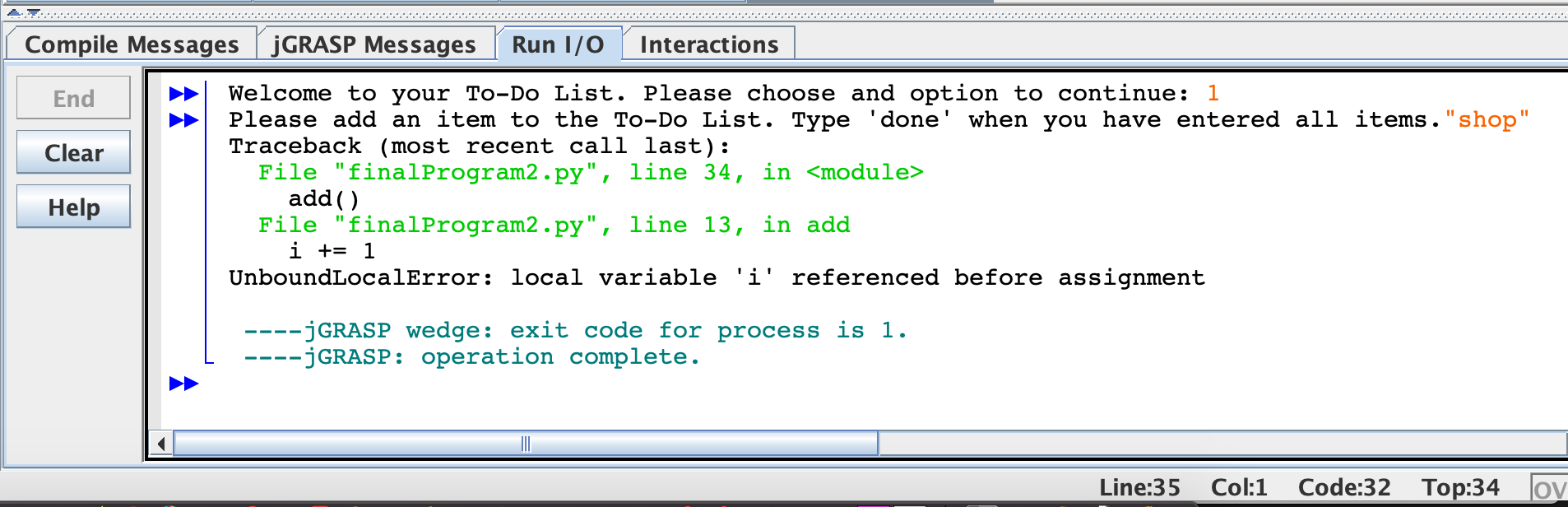Open the jGRASP Messages tab
This screenshot has width=1568, height=507.
coord(374,44)
